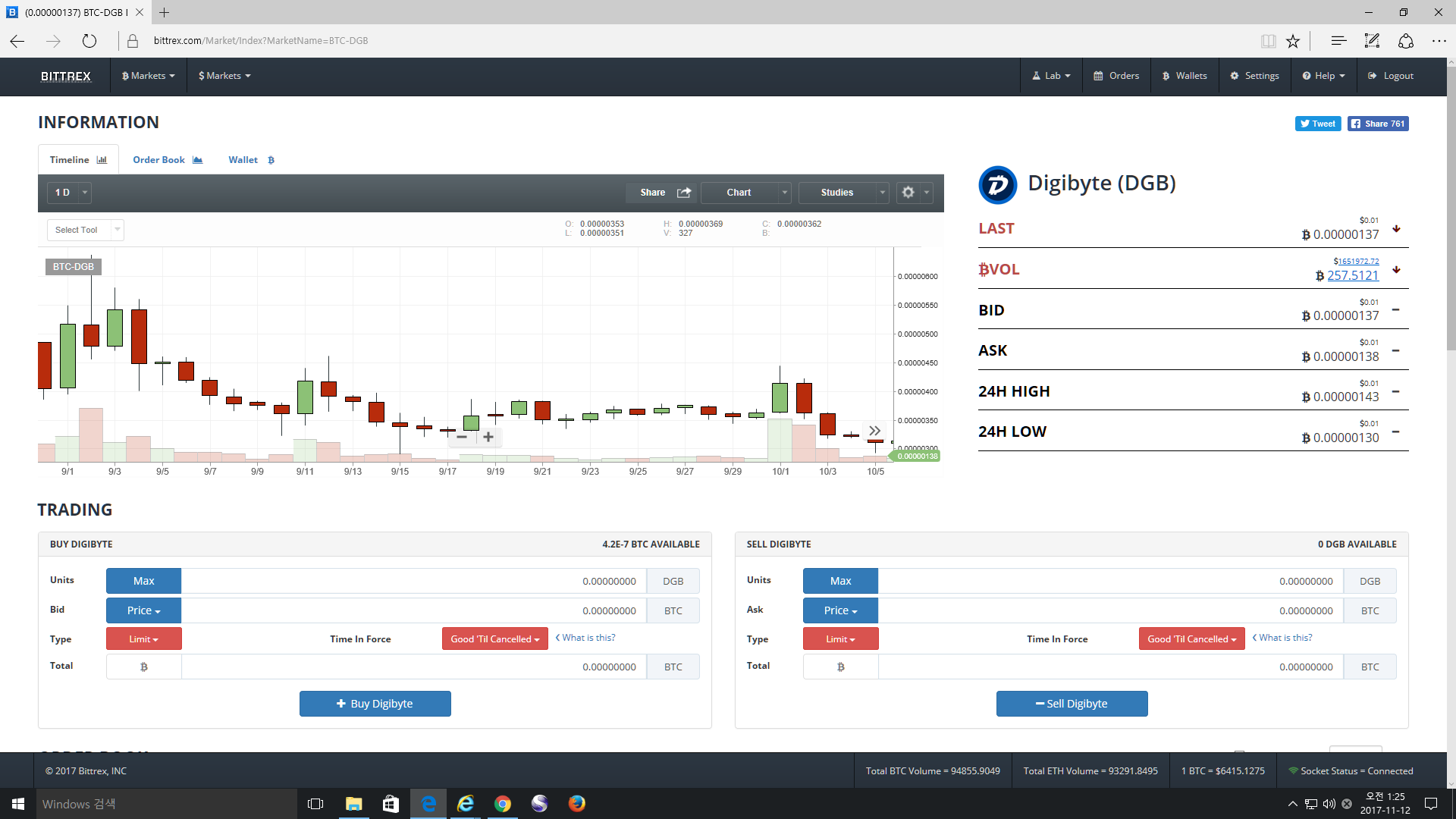Log out of Bittrex
1456x819 pixels.
click(x=1391, y=76)
